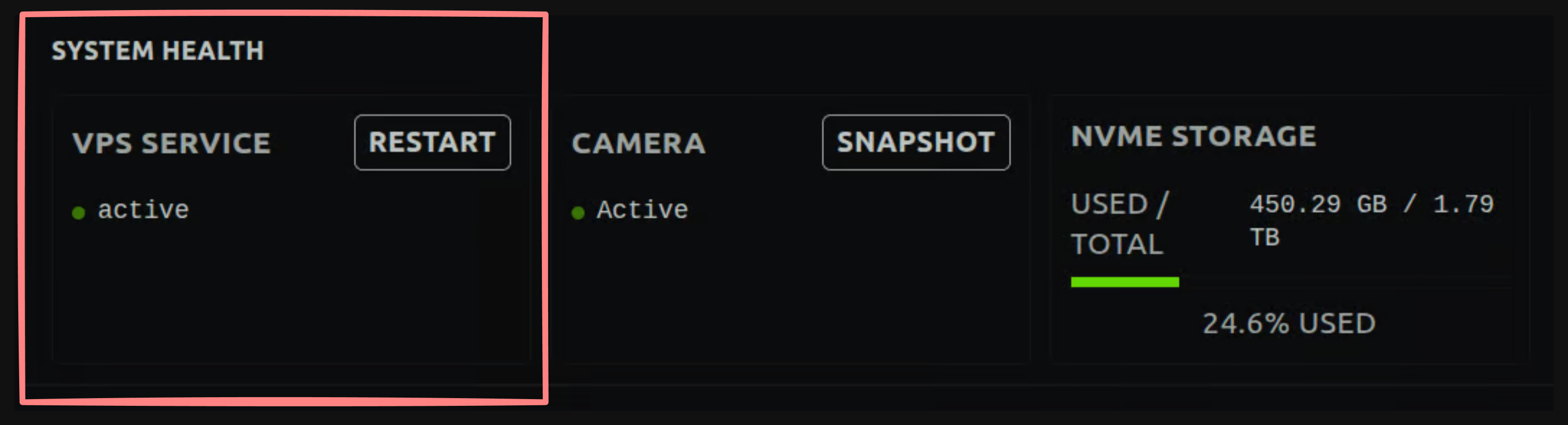
Task: Click the unfilled part of the storage bar
Action: coord(1345,282)
